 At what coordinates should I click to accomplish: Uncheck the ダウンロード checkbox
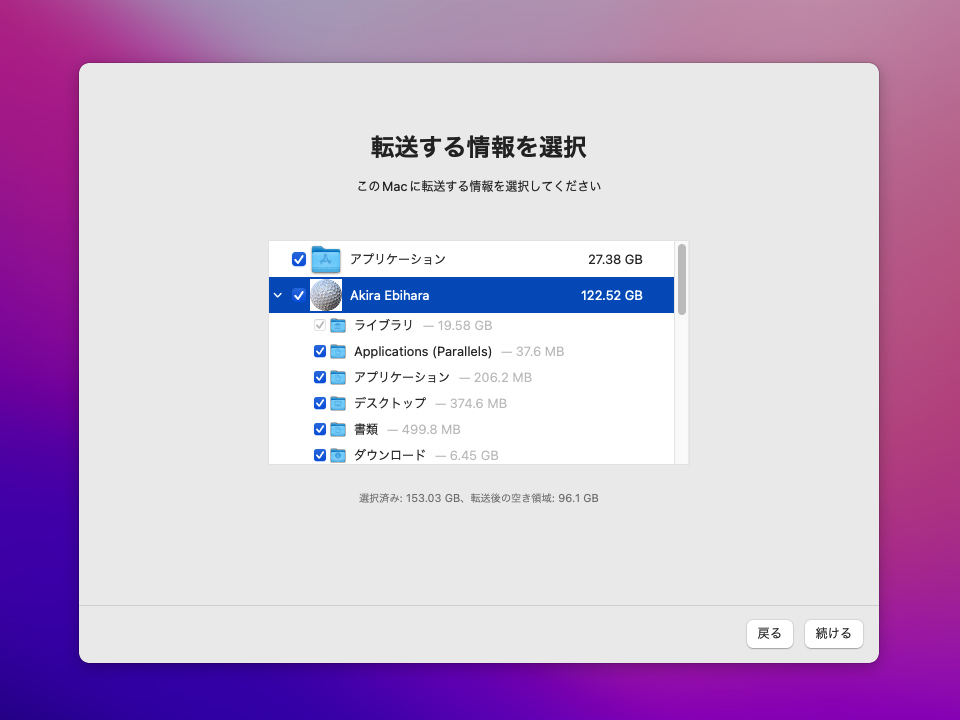[x=320, y=456]
